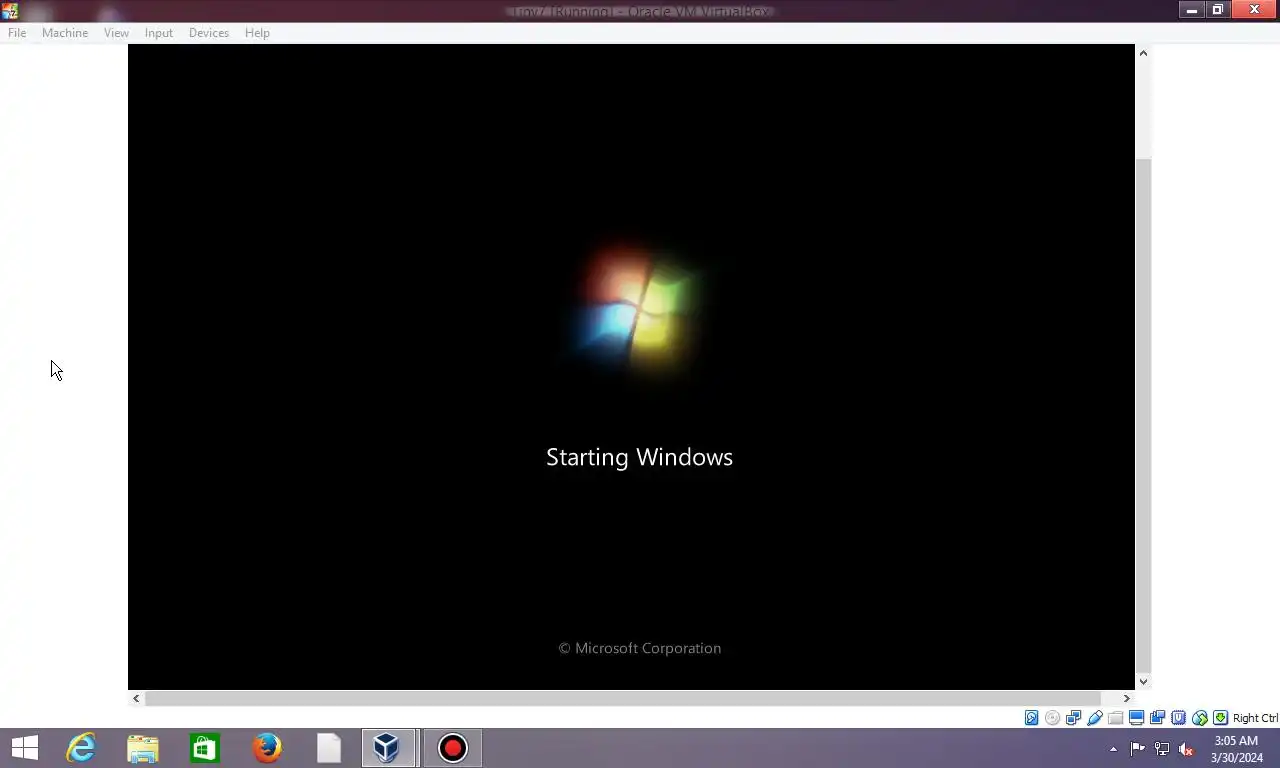Open the blank document taskbar icon

coord(329,748)
